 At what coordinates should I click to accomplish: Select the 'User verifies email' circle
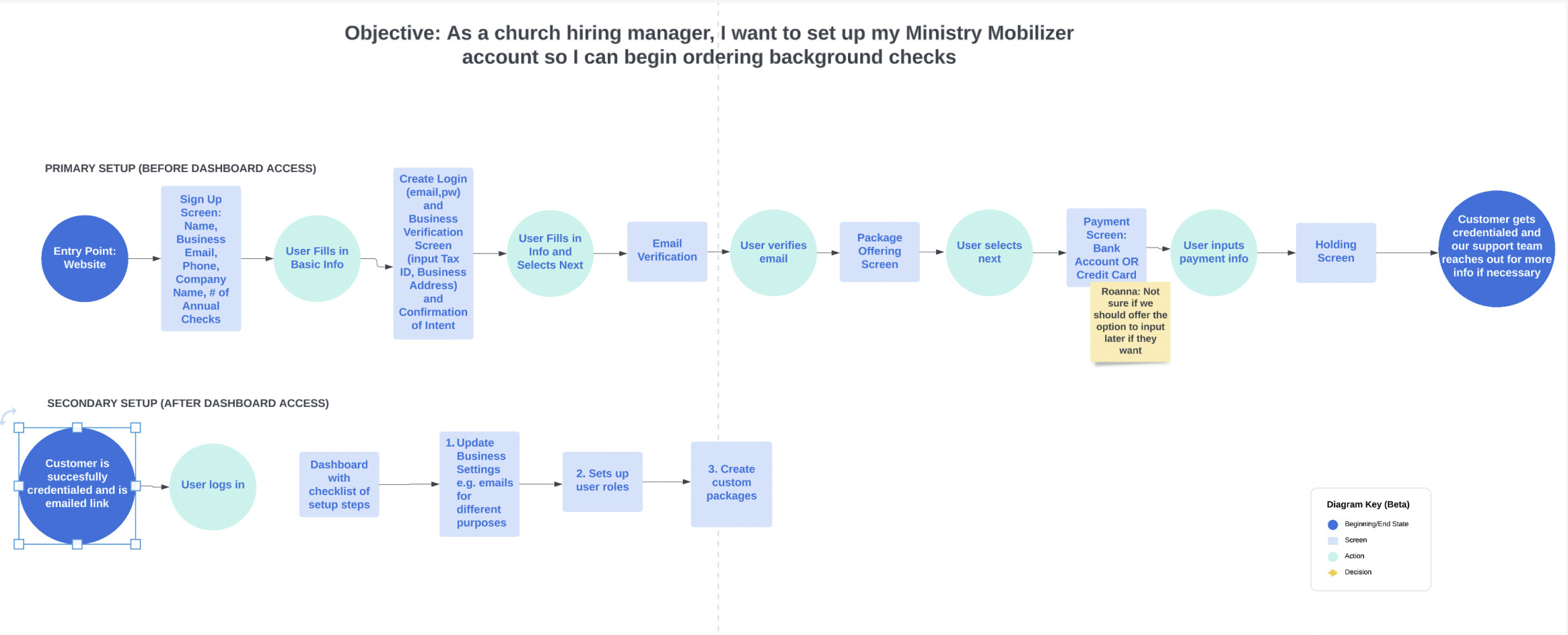pos(773,253)
